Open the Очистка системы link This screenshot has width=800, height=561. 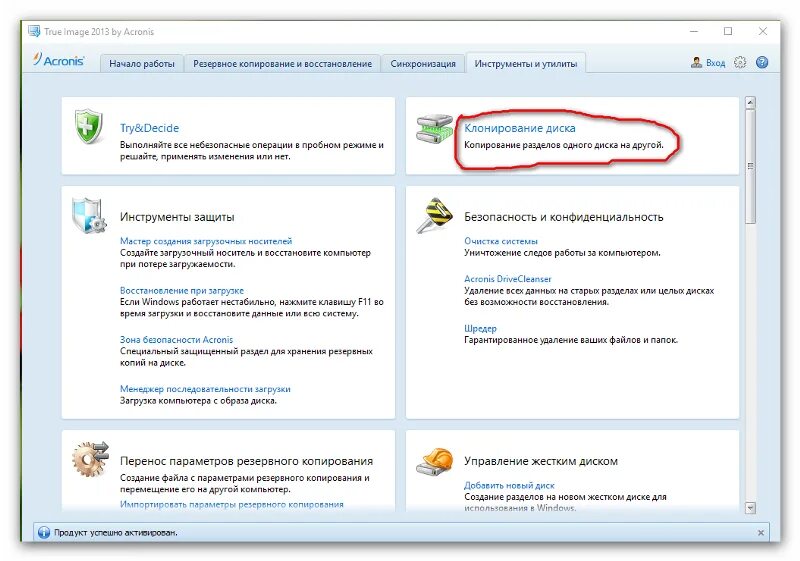[501, 241]
